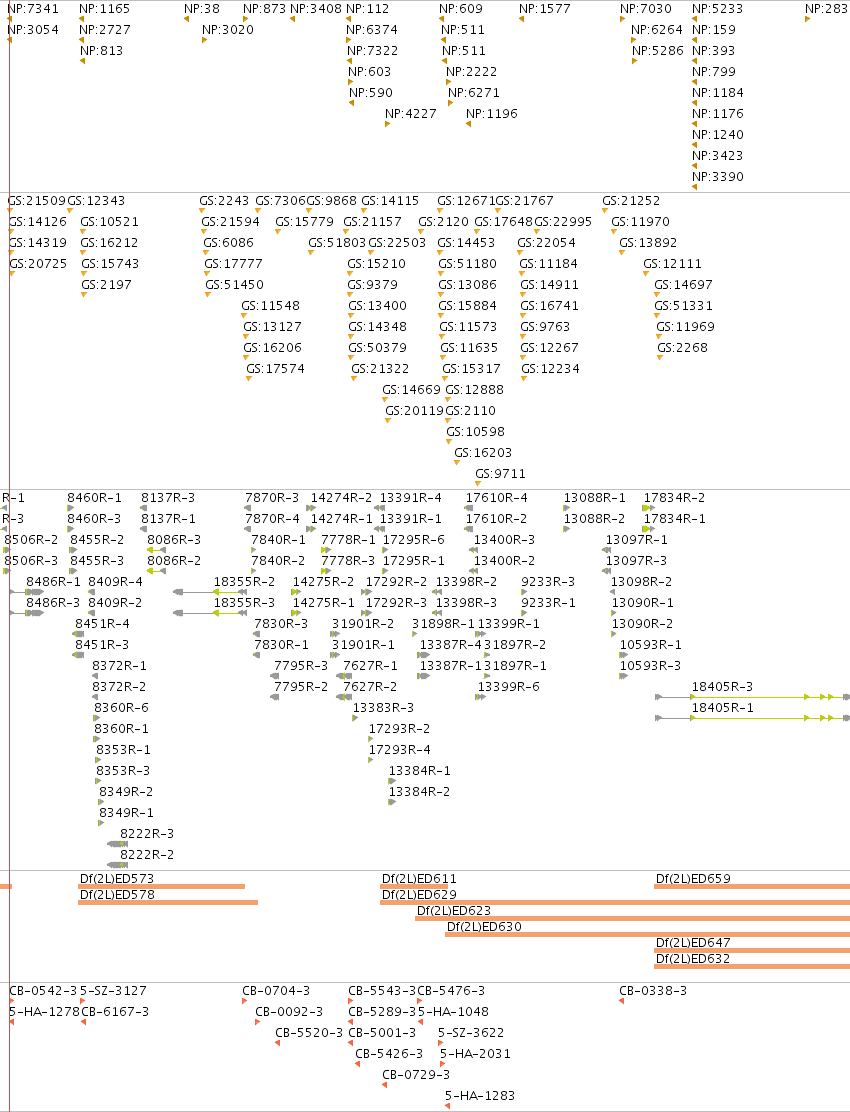Image resolution: width=850 pixels, height=1112 pixels.
Task: Click the CB-0338-3 insertion label
Action: (x=653, y=991)
